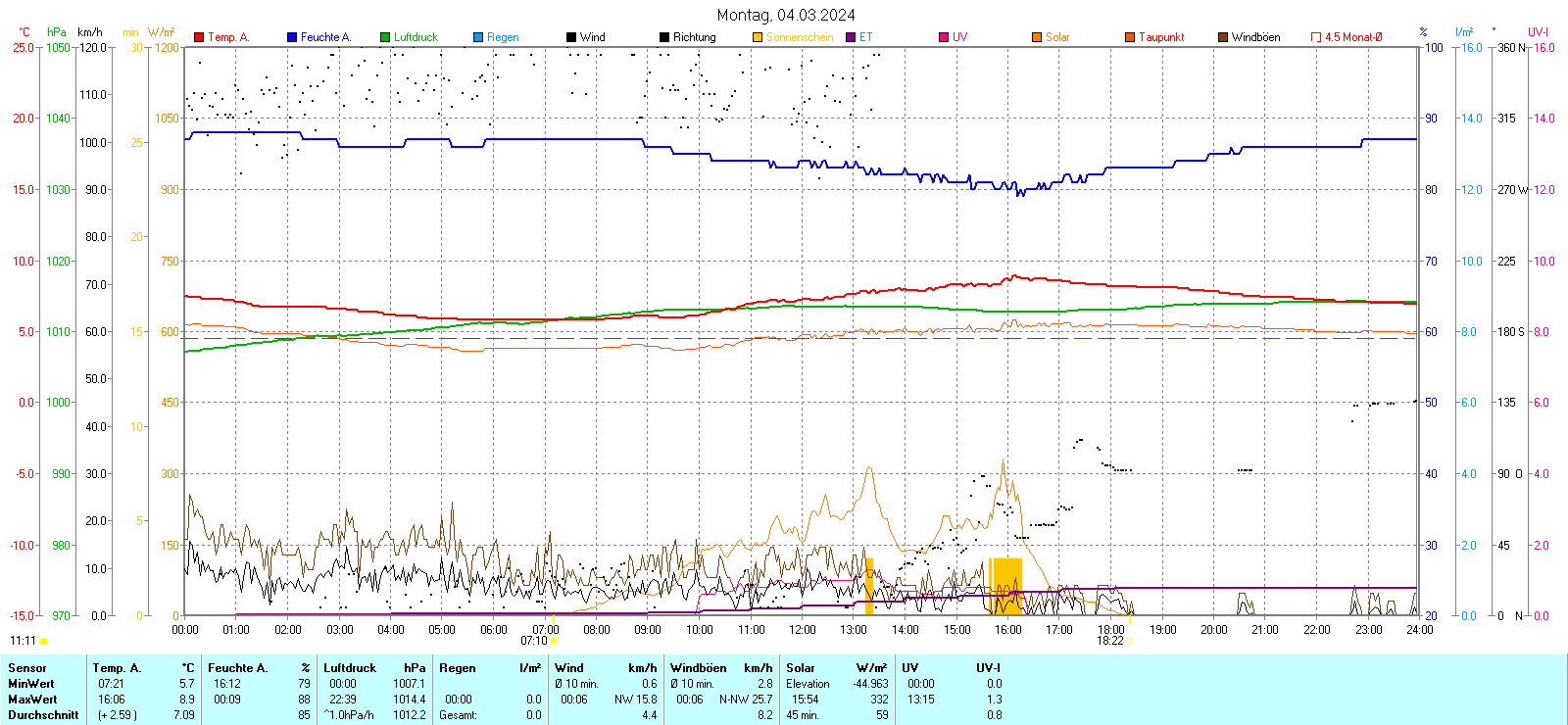Click the Solar legend label
This screenshot has height=725, width=1568.
pos(1057,37)
